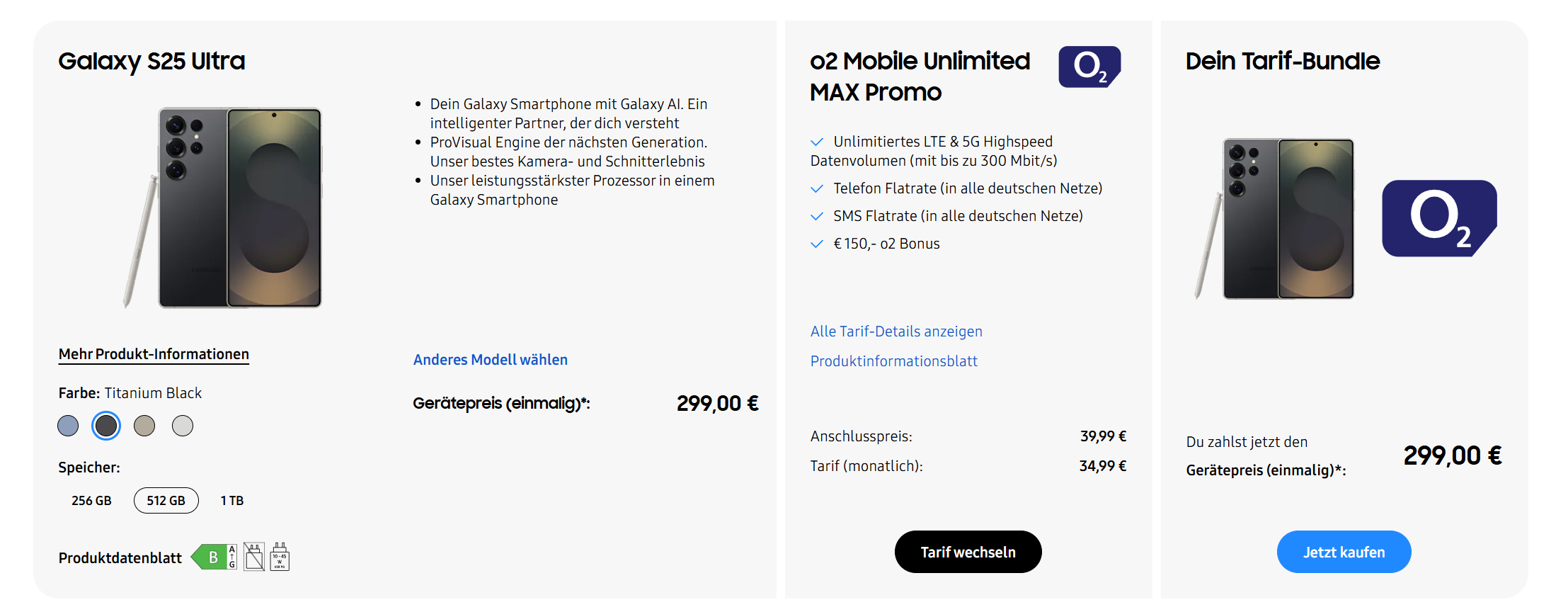The width and height of the screenshot is (1568, 612).
Task: Click Anderes Modell wählen link
Action: [490, 360]
